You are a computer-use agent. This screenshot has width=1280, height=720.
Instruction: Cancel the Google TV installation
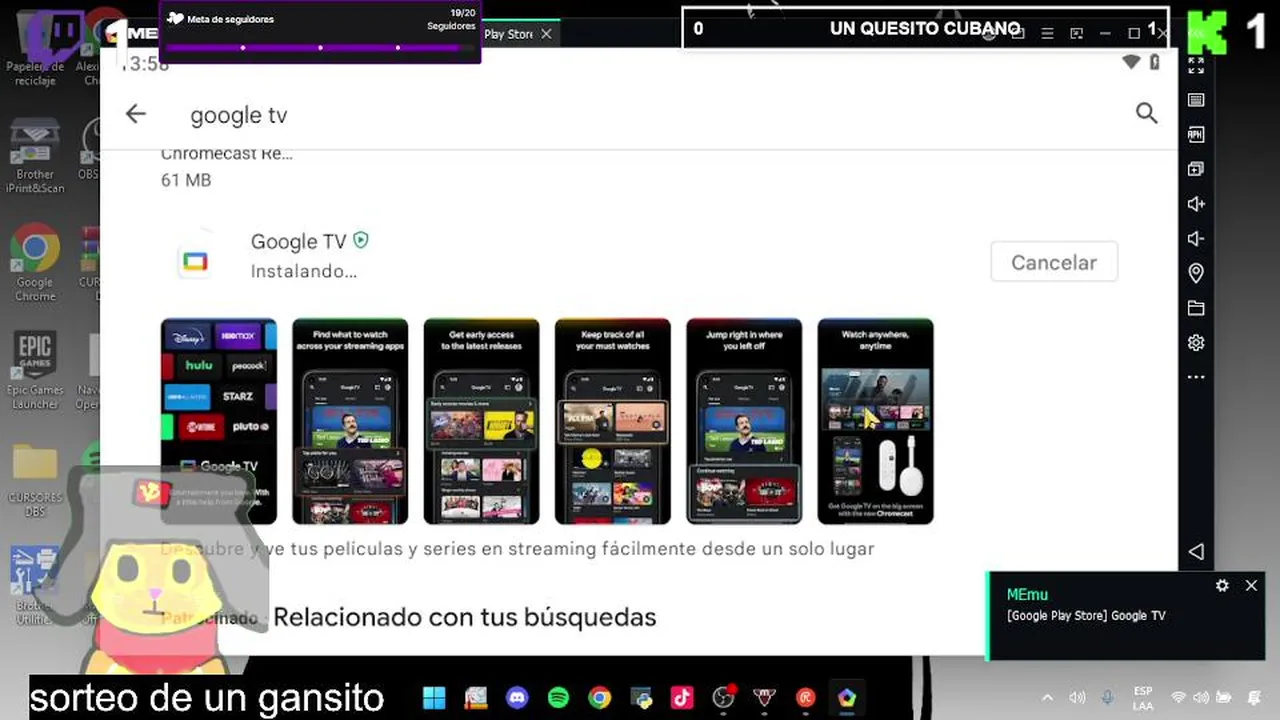(x=1054, y=262)
